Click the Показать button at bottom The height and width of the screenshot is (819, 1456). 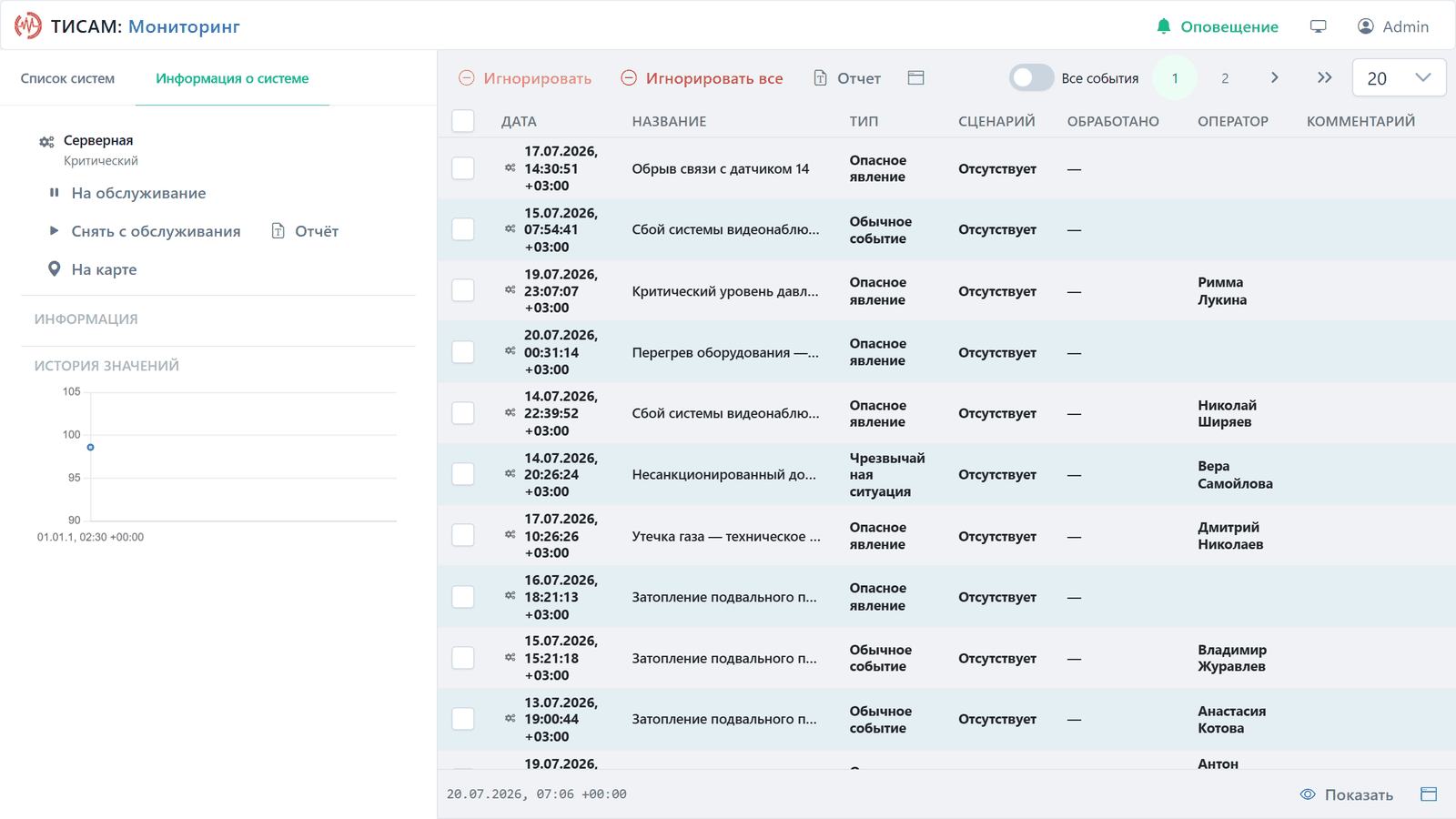(x=1347, y=794)
